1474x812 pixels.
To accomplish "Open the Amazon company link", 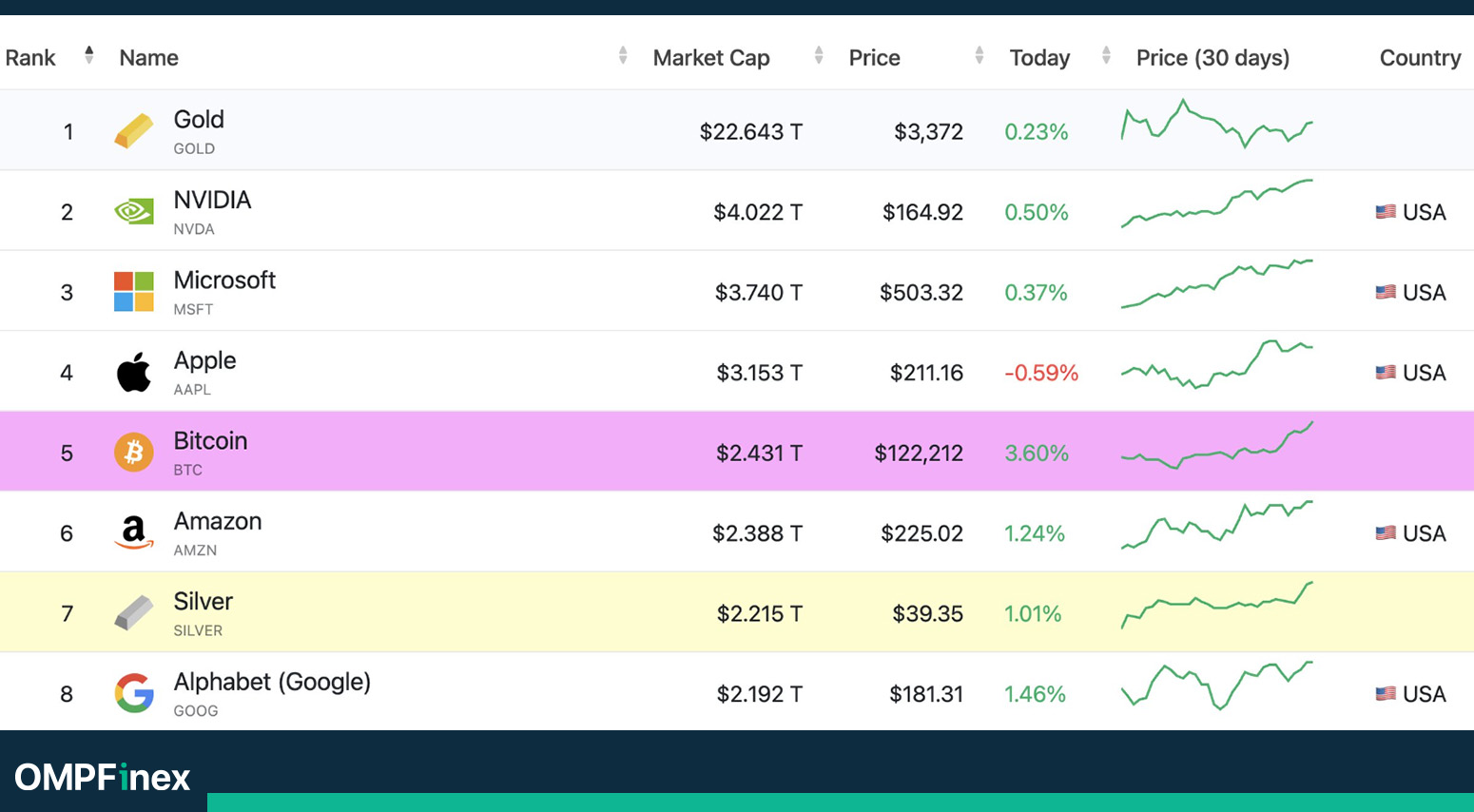I will tap(218, 521).
